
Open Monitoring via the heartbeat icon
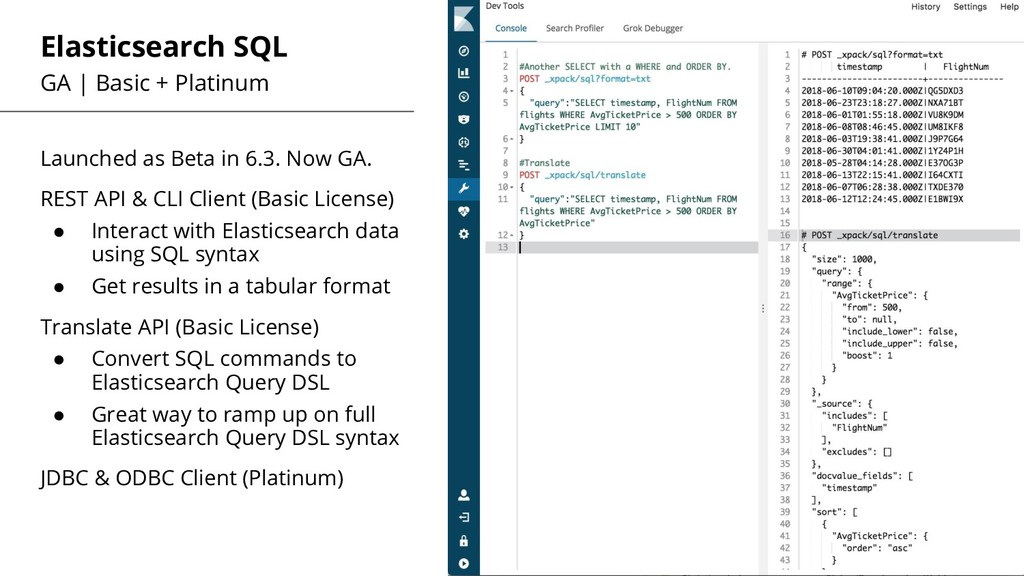tap(464, 212)
